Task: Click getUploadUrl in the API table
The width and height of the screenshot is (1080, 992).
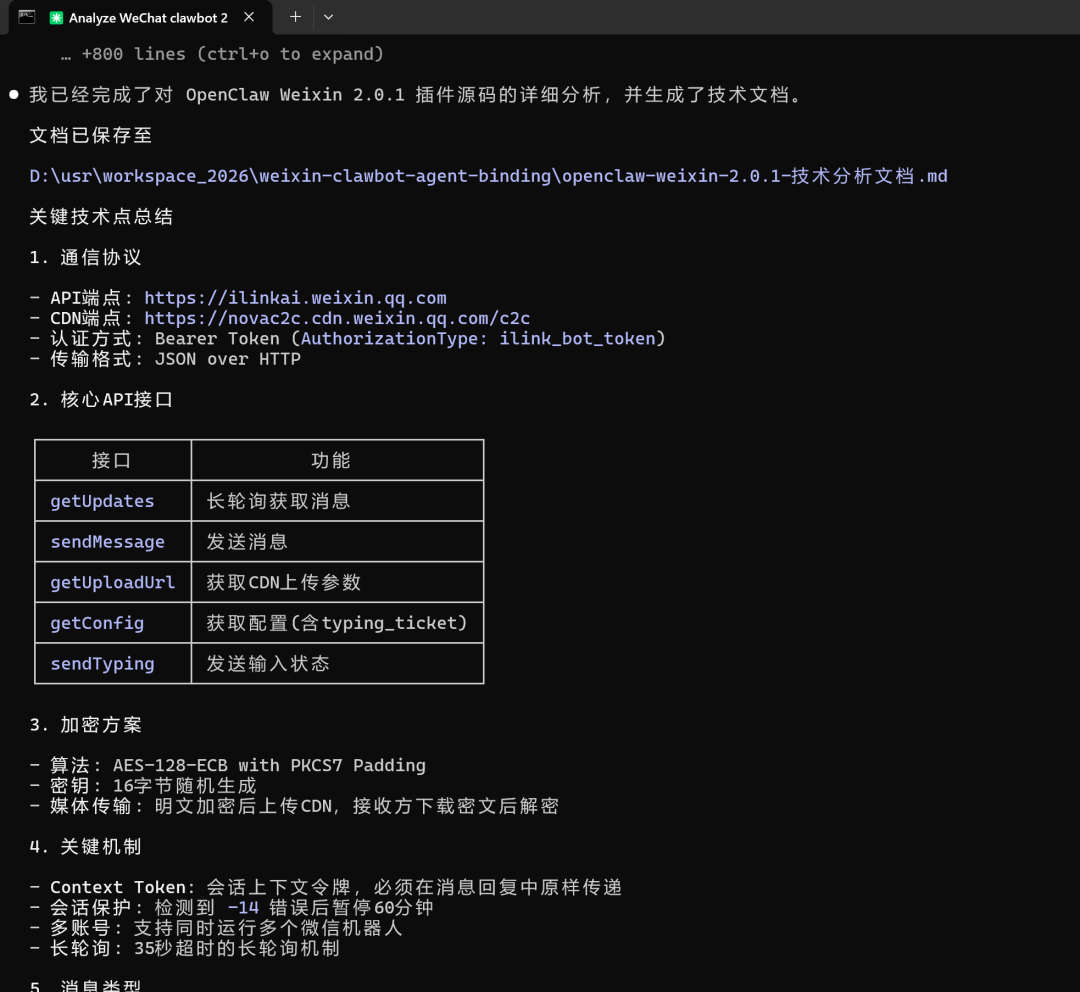Action: pos(112,582)
